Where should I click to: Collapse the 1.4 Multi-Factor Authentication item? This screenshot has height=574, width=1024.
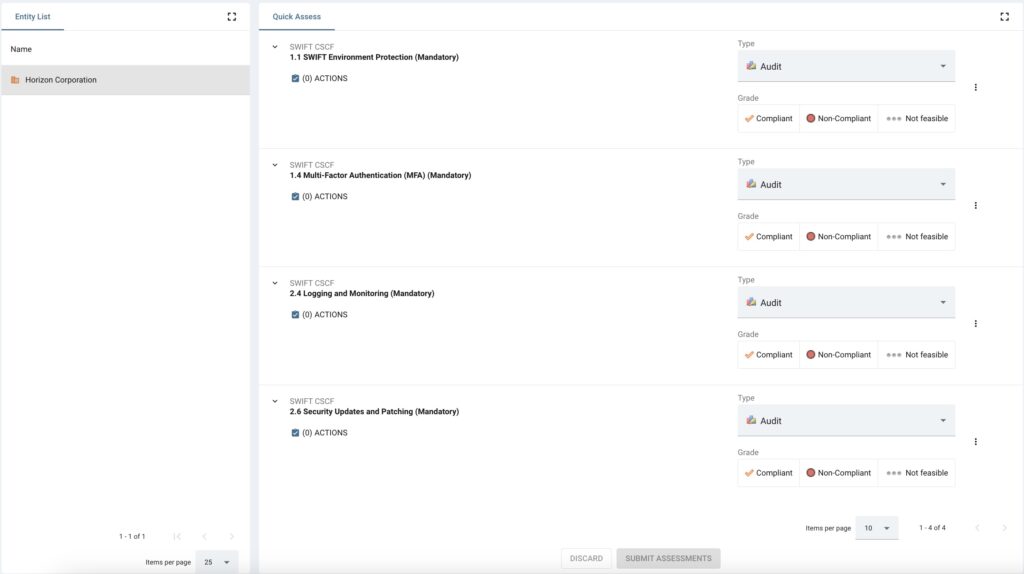pyautogui.click(x=275, y=165)
